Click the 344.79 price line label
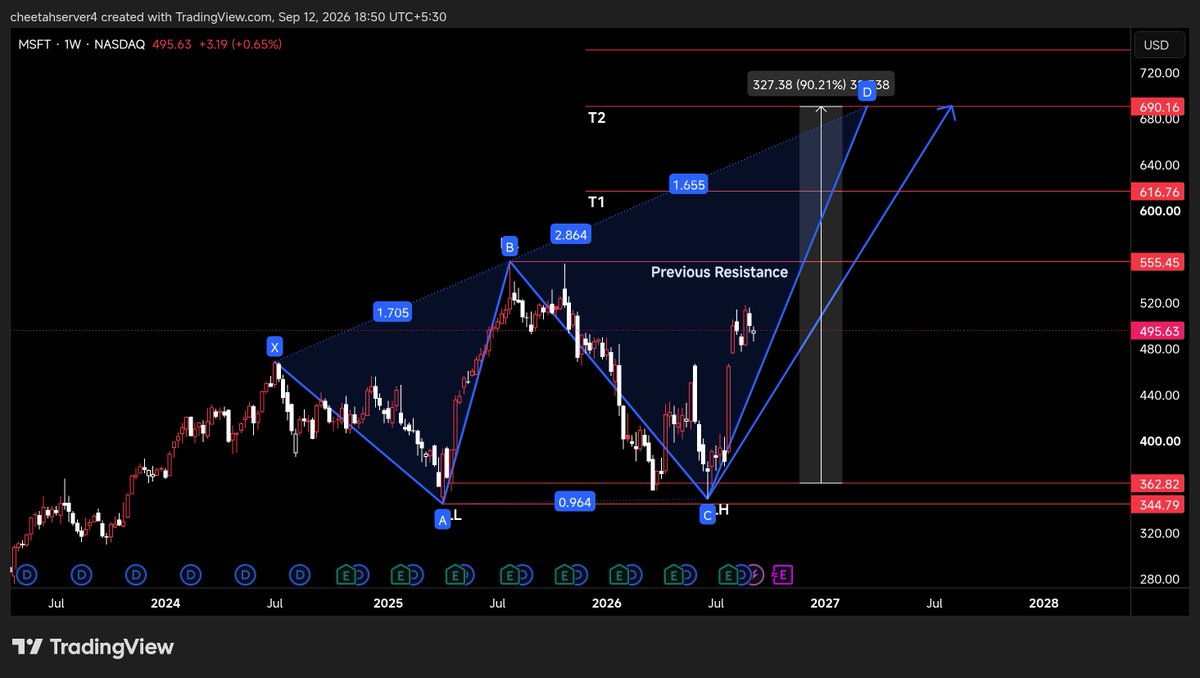Viewport: 1200px width, 678px height. point(1160,503)
